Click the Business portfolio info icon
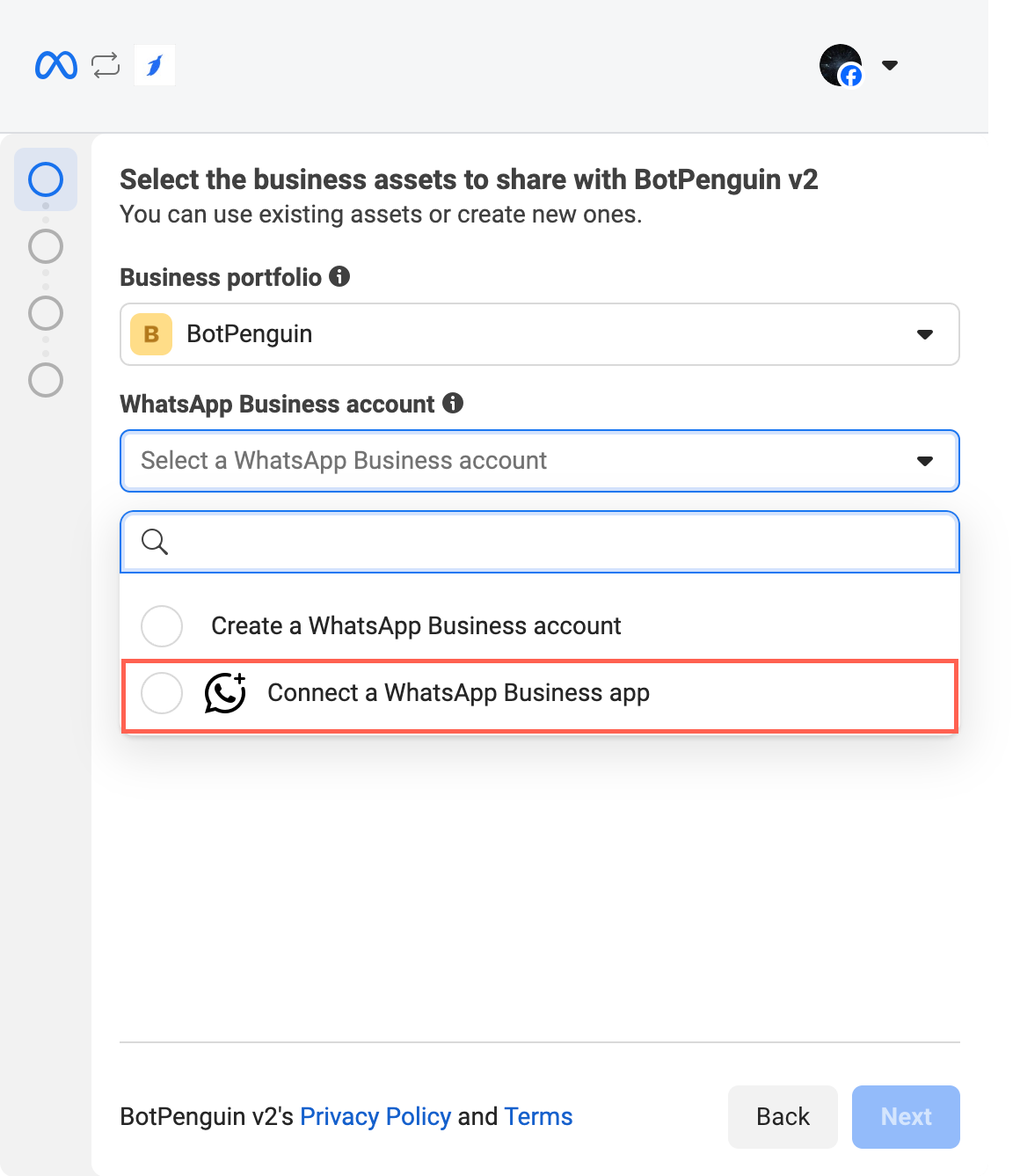1020x1176 pixels. (x=339, y=276)
